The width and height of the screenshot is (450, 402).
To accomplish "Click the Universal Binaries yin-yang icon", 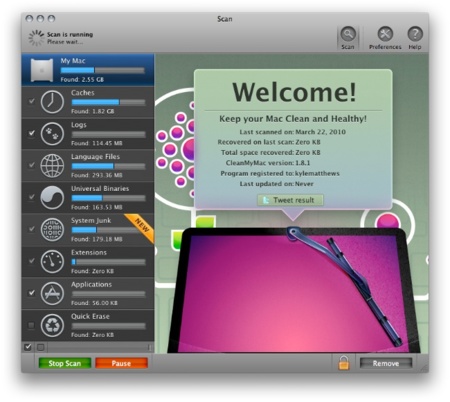I will (52, 198).
